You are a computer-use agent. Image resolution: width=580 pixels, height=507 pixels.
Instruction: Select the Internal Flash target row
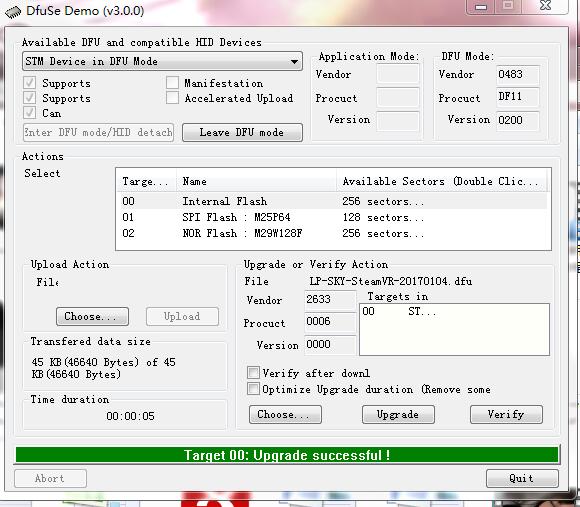point(332,201)
